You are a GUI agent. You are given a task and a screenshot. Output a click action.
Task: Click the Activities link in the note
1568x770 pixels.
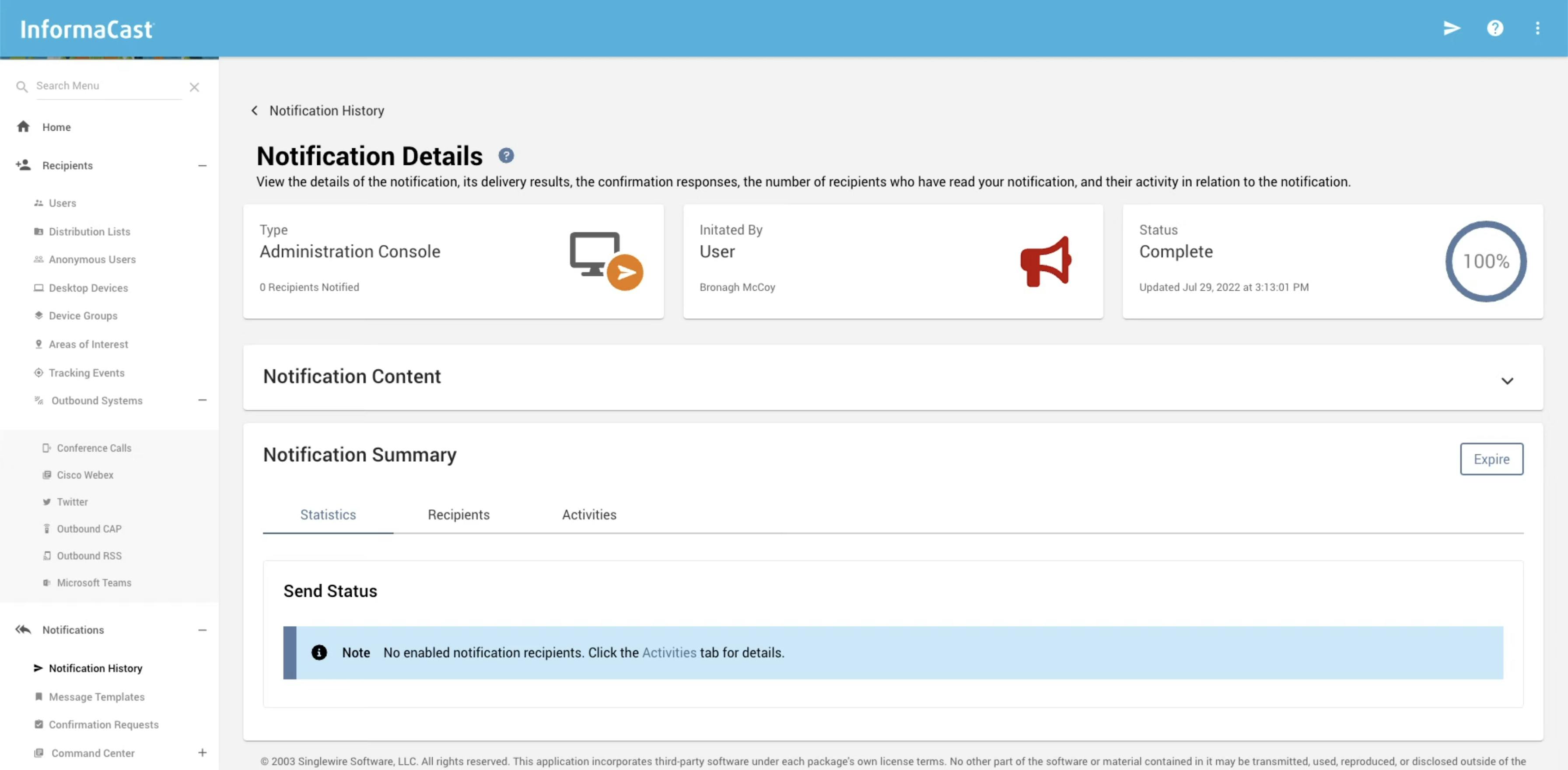[669, 653]
